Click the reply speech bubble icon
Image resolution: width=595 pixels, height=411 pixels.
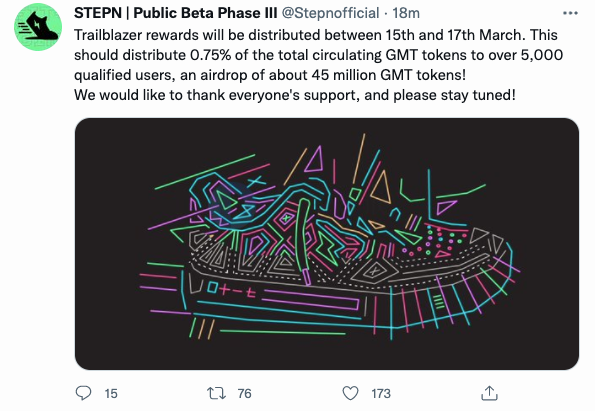[83, 393]
